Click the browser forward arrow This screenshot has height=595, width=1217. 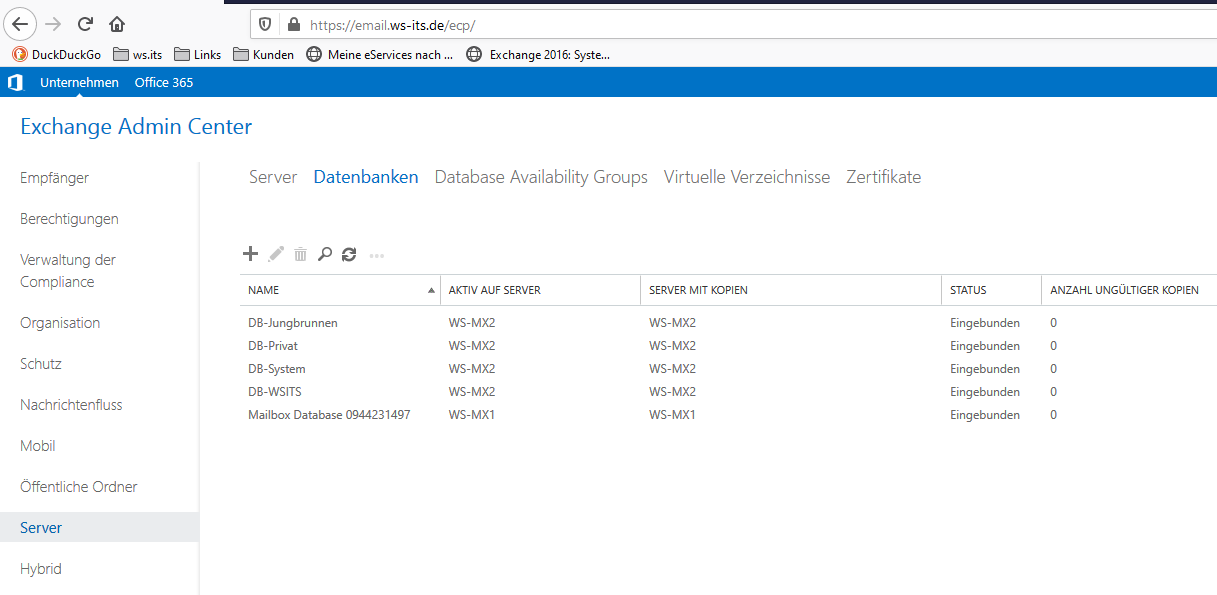(53, 24)
